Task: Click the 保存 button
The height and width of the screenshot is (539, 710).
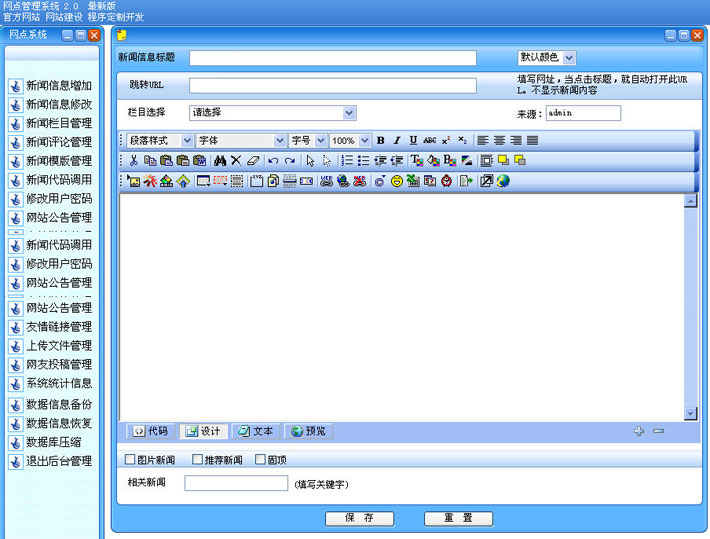Action: click(x=360, y=518)
